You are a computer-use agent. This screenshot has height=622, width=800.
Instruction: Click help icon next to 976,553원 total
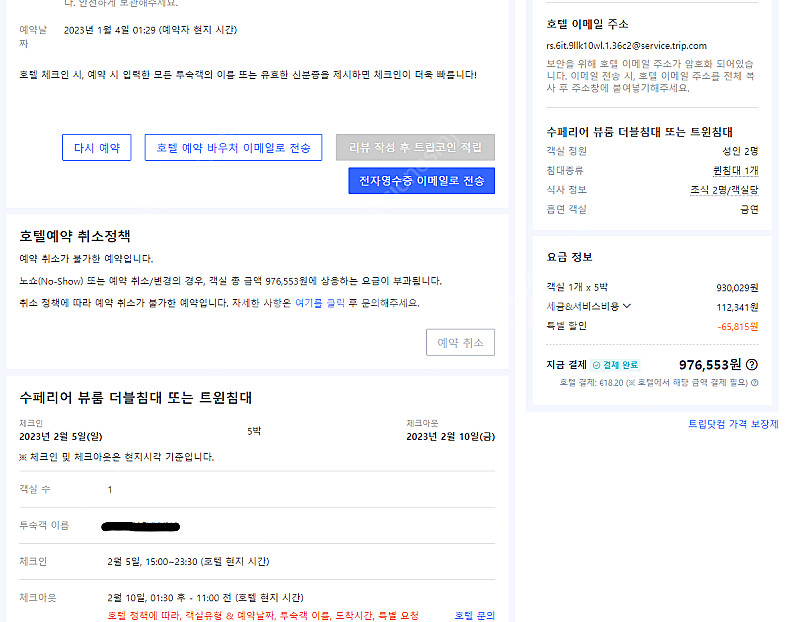coord(752,364)
